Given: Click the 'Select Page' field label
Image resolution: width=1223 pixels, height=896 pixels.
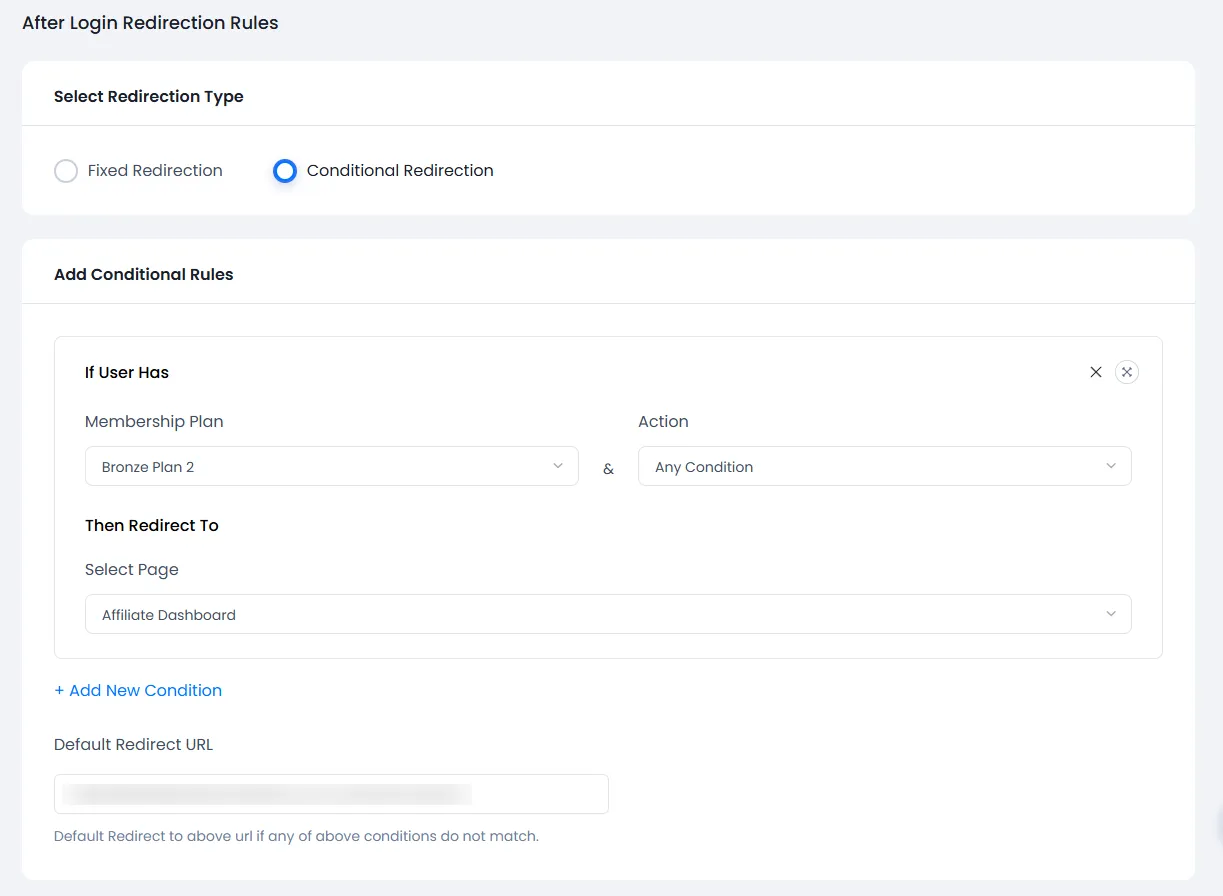Looking at the screenshot, I should (132, 570).
